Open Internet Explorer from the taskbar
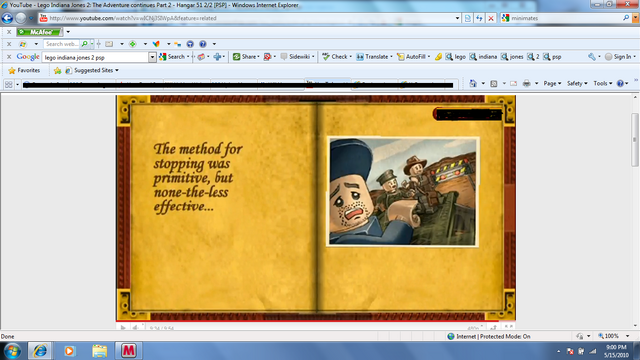Screen dimensions: 640x360 point(40,351)
